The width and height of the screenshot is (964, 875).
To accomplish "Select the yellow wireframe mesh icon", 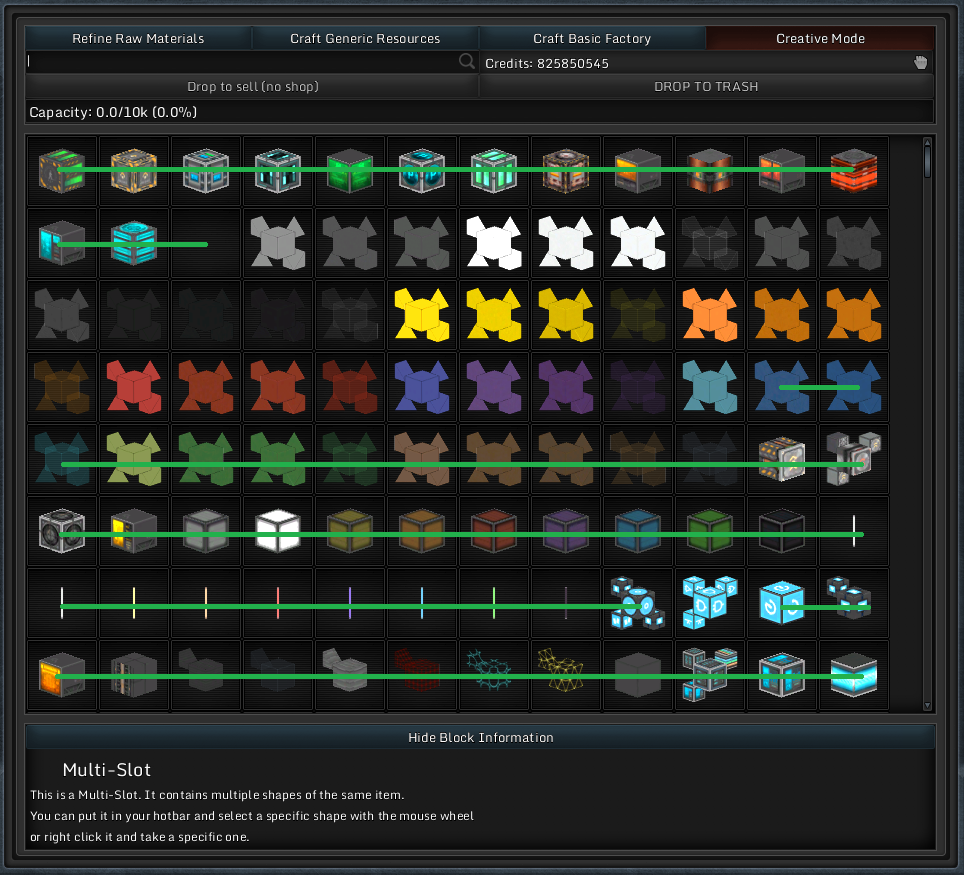I will pos(565,675).
